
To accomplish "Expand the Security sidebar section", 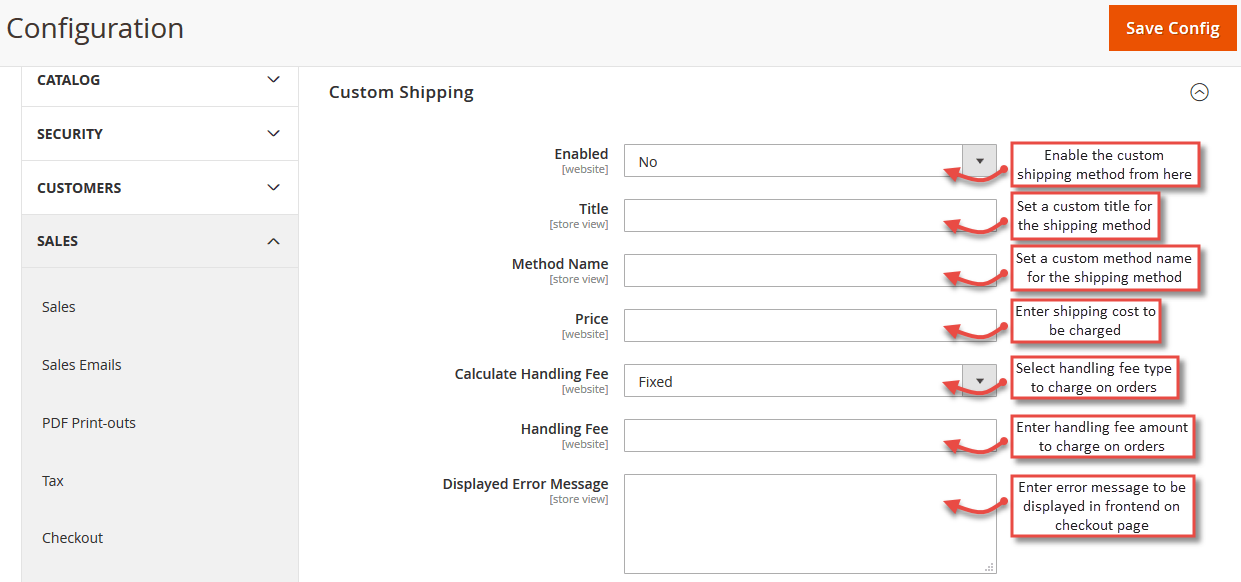I will tap(160, 134).
